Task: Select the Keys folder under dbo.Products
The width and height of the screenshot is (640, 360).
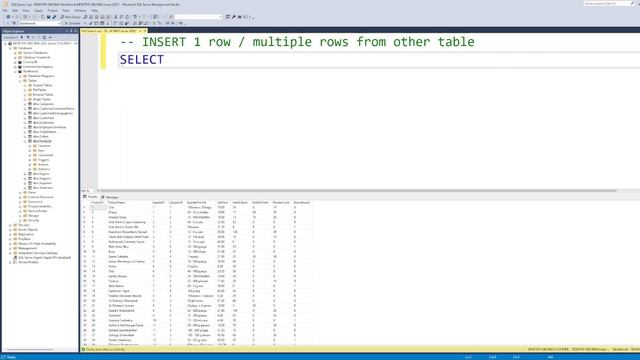Action: tap(41, 151)
